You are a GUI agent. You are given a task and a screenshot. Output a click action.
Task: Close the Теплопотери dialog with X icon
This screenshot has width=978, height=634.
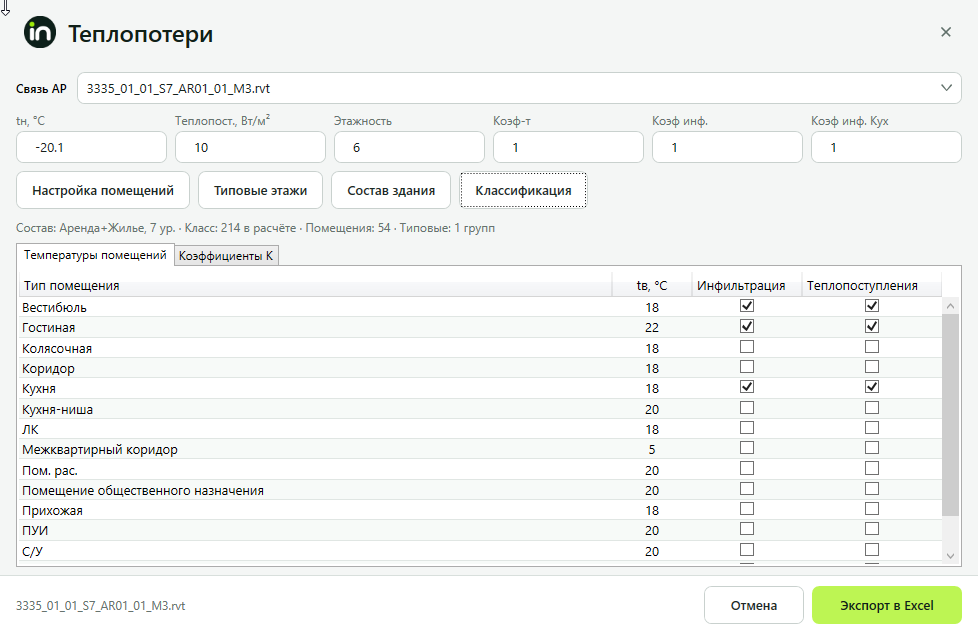946,32
